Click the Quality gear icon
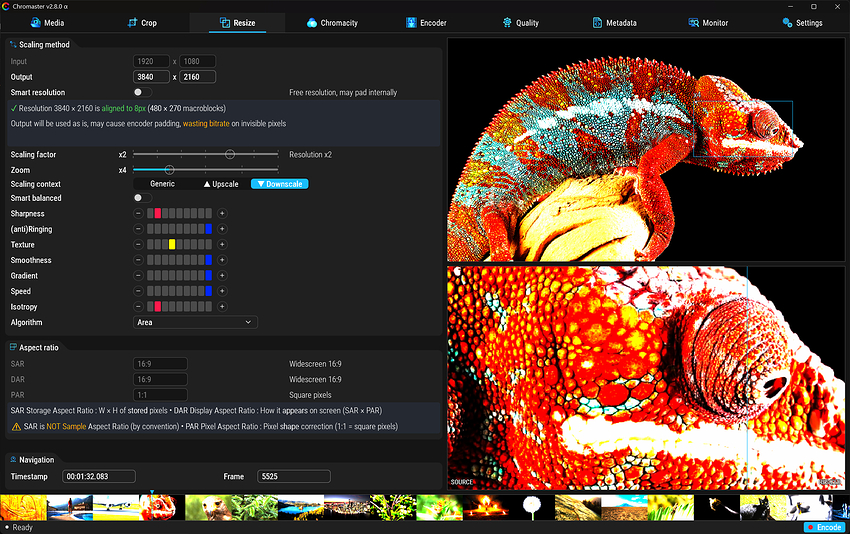Screen dimensions: 850x534 507,23
